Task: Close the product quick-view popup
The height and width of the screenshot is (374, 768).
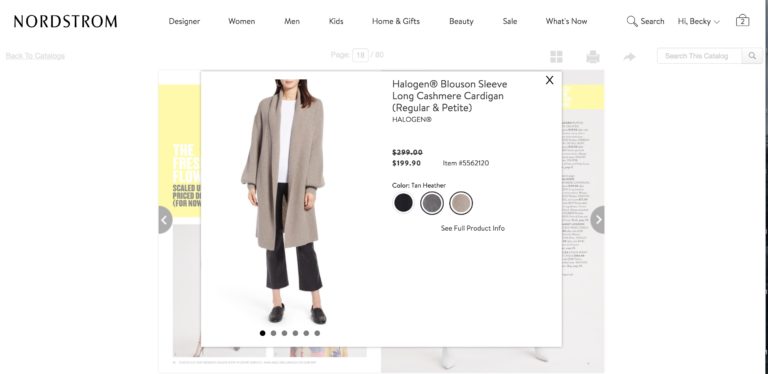Action: click(x=550, y=80)
